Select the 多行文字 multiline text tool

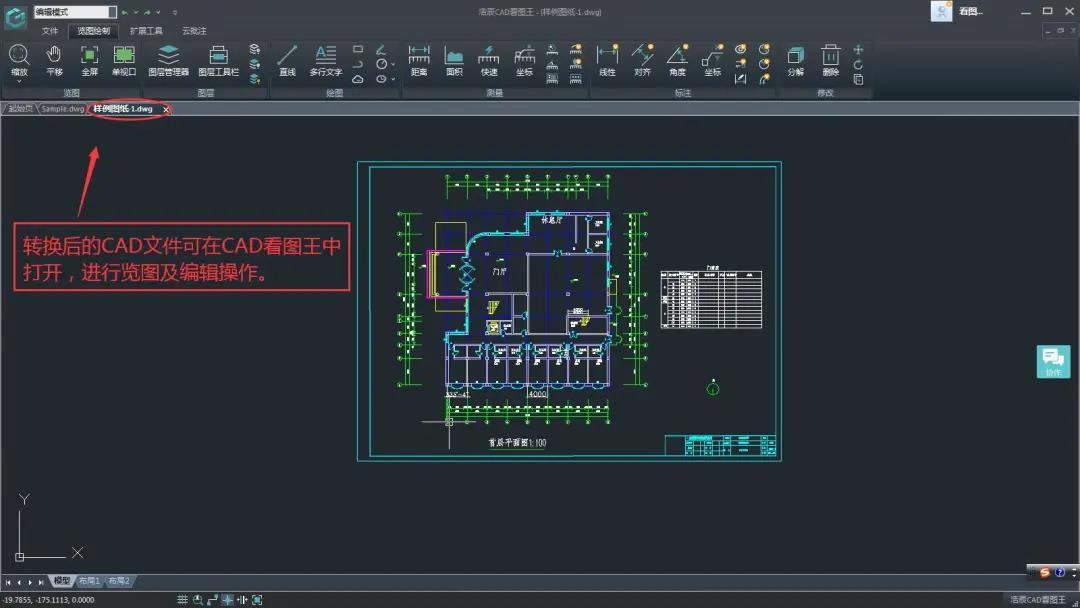click(325, 60)
